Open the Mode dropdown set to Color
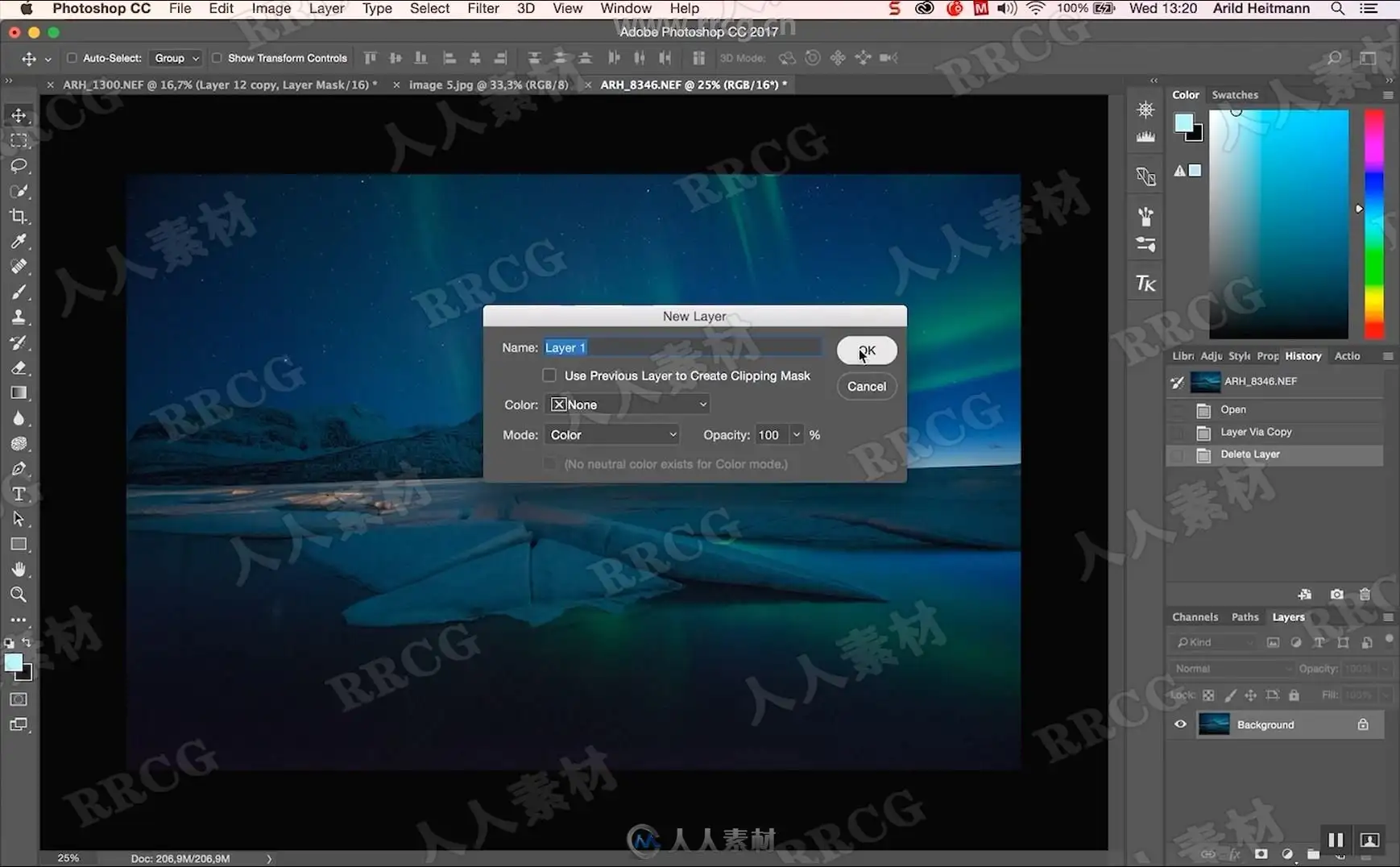The image size is (1400, 867). point(612,435)
